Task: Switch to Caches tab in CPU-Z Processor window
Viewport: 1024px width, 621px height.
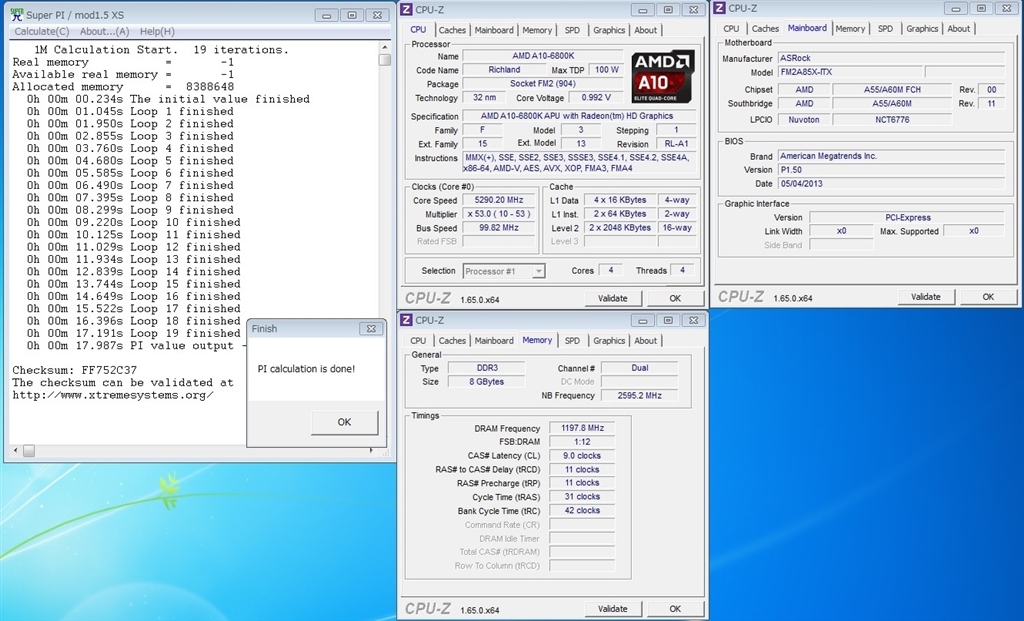Action: [452, 30]
